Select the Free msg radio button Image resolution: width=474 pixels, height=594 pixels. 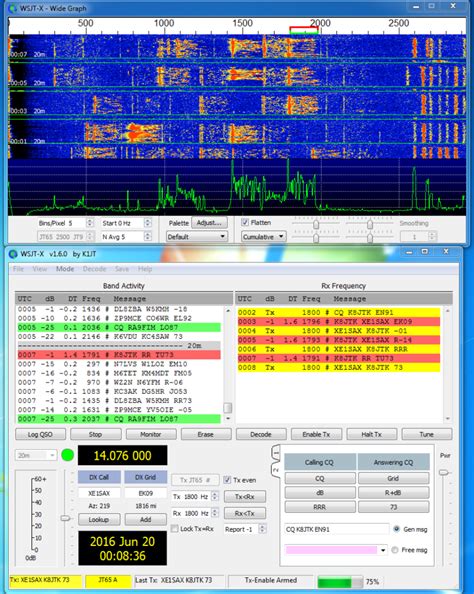[x=395, y=550]
